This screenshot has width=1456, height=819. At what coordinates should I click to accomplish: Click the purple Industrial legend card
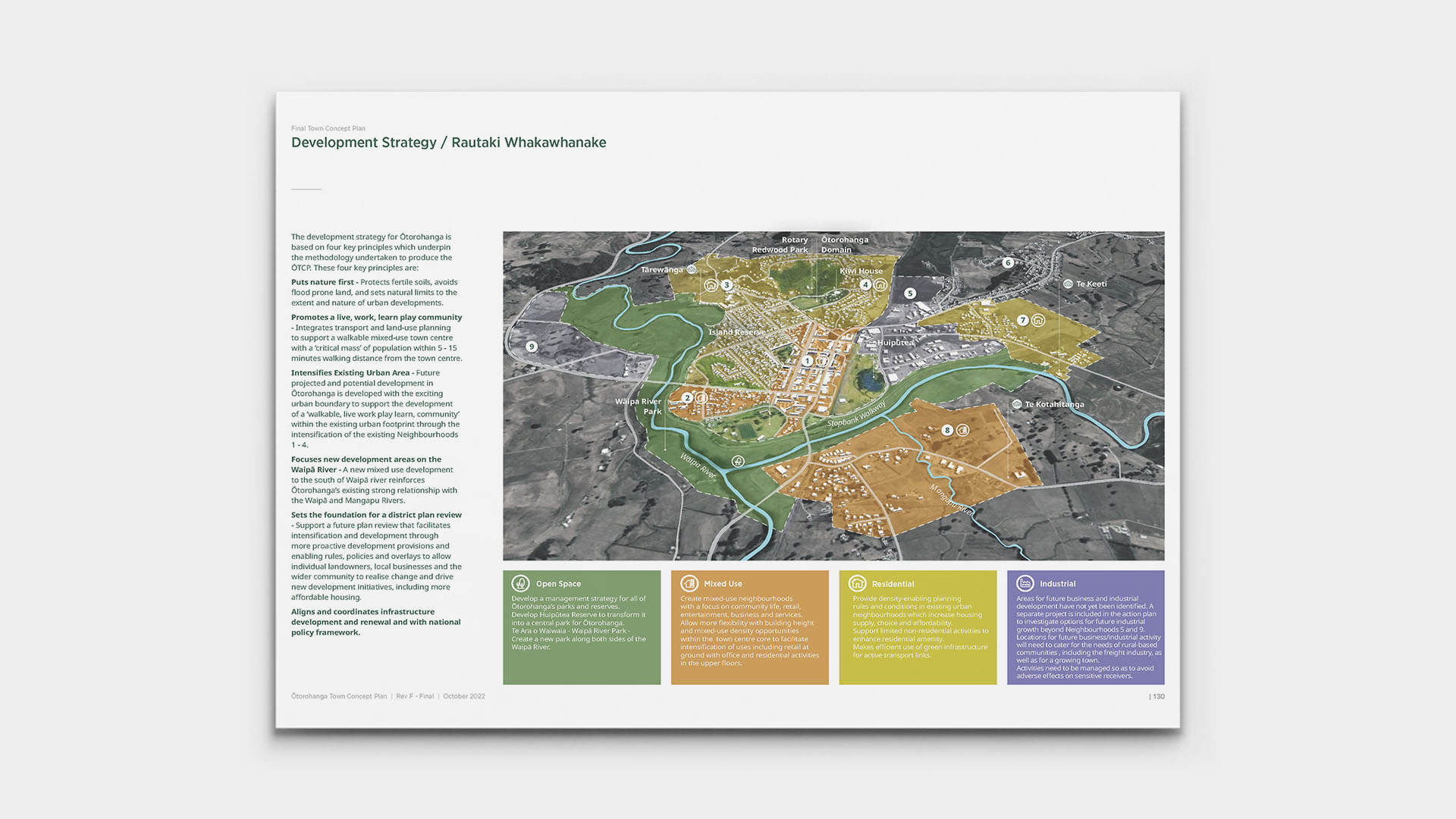click(x=1086, y=627)
